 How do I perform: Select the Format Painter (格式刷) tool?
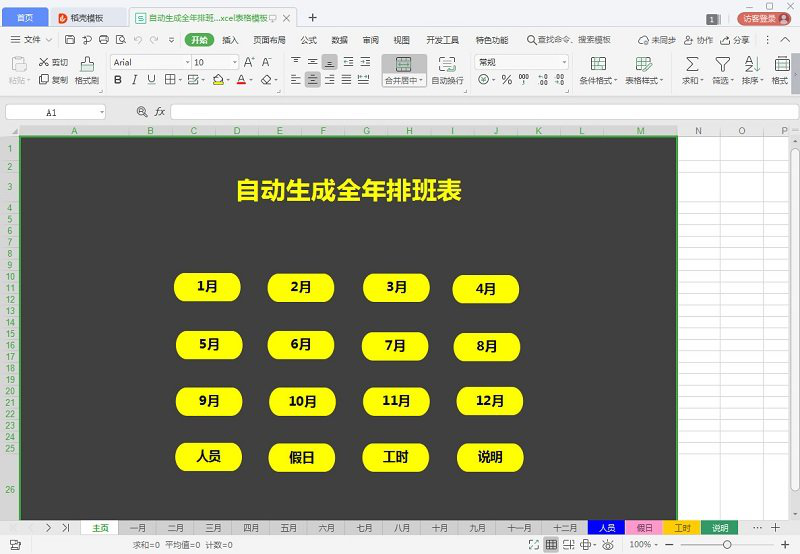point(87,70)
